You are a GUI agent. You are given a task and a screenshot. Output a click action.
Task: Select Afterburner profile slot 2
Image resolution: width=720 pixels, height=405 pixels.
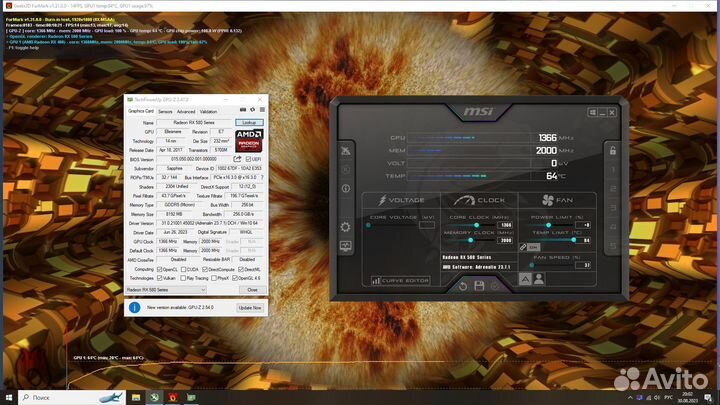(x=613, y=189)
